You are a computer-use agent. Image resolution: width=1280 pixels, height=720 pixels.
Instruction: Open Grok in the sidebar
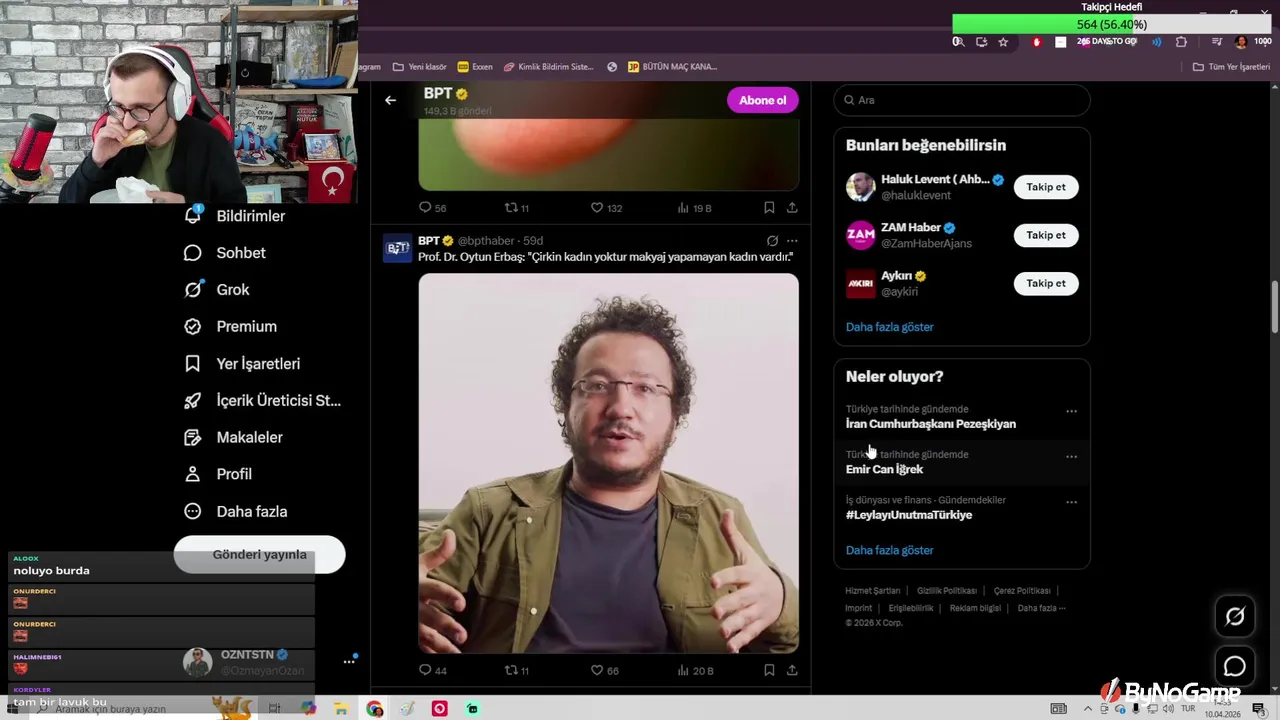[219, 290]
